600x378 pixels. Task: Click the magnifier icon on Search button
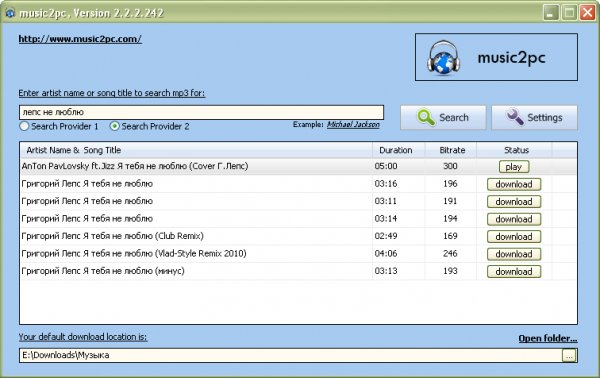[426, 117]
